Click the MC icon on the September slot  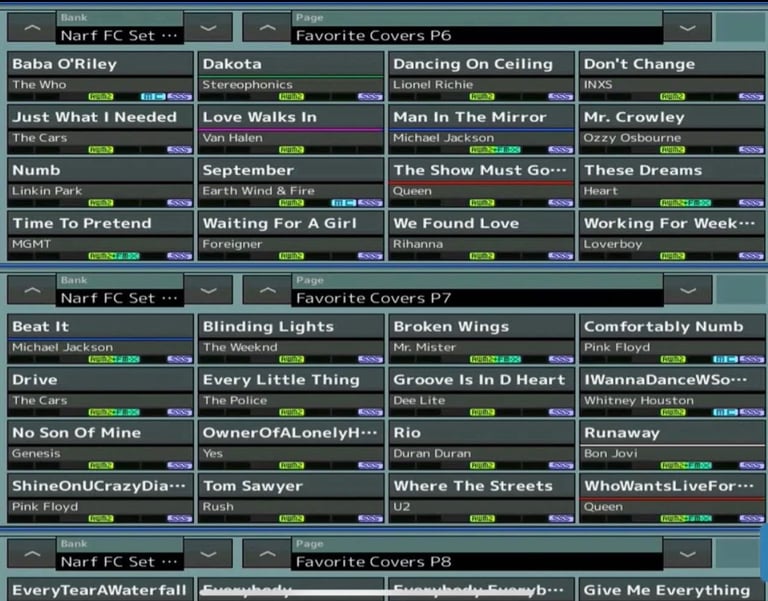[343, 203]
